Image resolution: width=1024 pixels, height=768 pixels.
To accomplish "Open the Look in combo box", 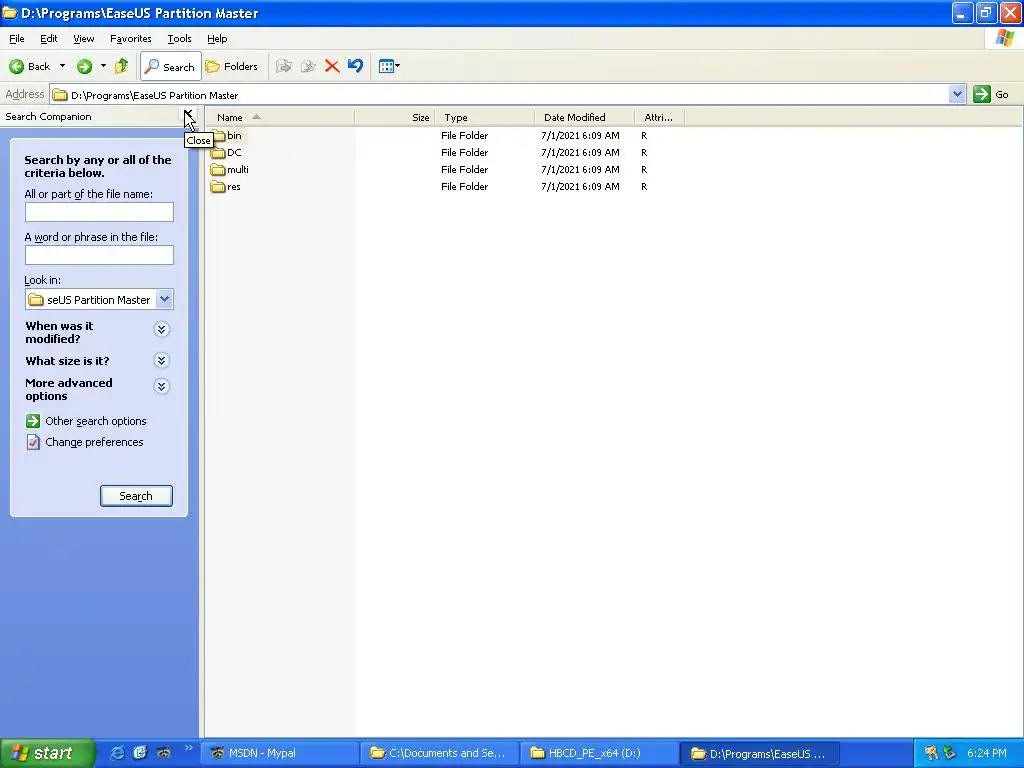I will point(99,300).
